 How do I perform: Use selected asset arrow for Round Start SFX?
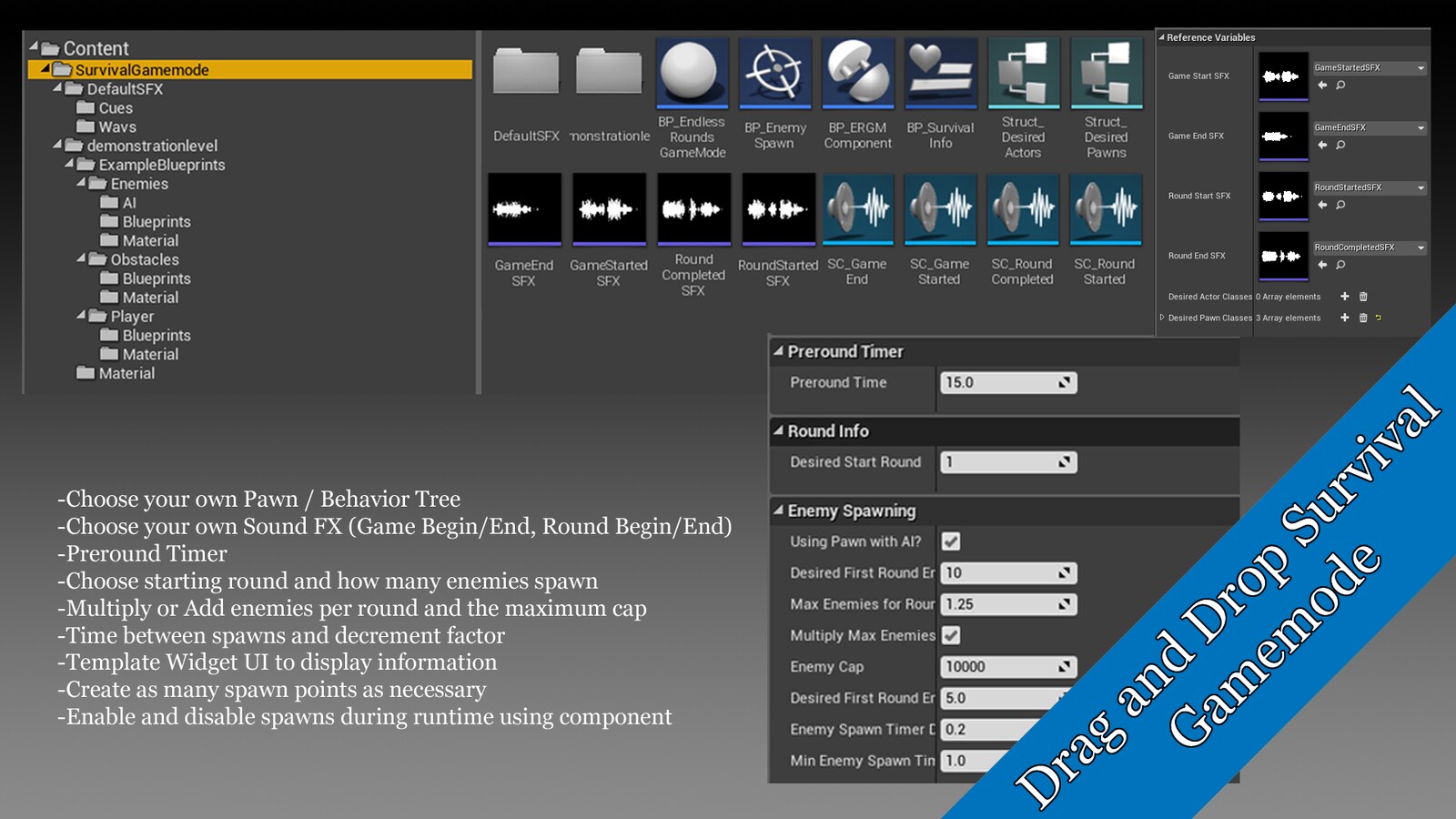pyautogui.click(x=1322, y=205)
